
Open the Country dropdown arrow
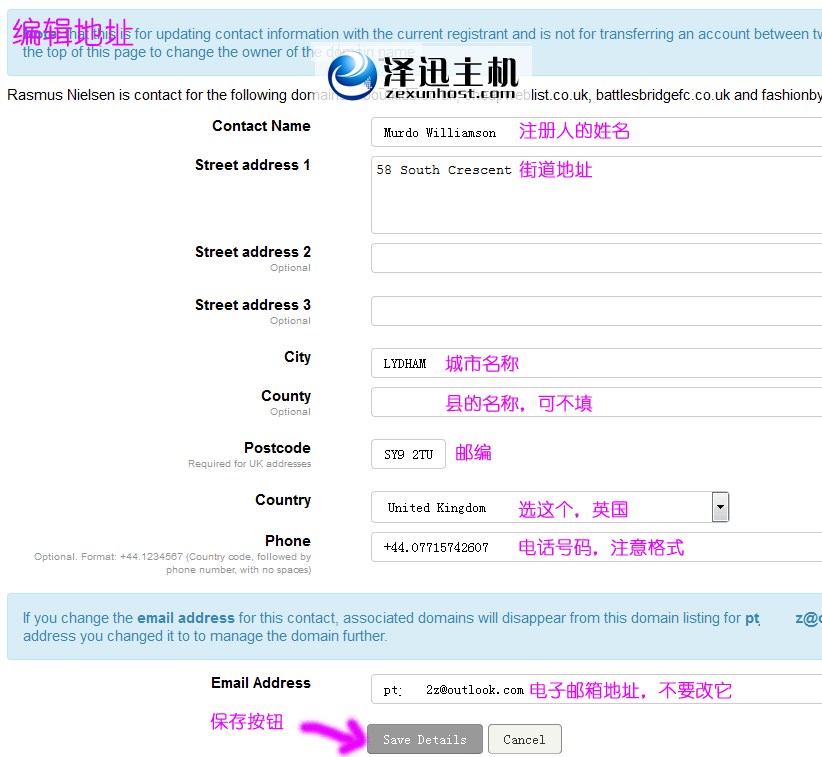pyautogui.click(x=720, y=507)
